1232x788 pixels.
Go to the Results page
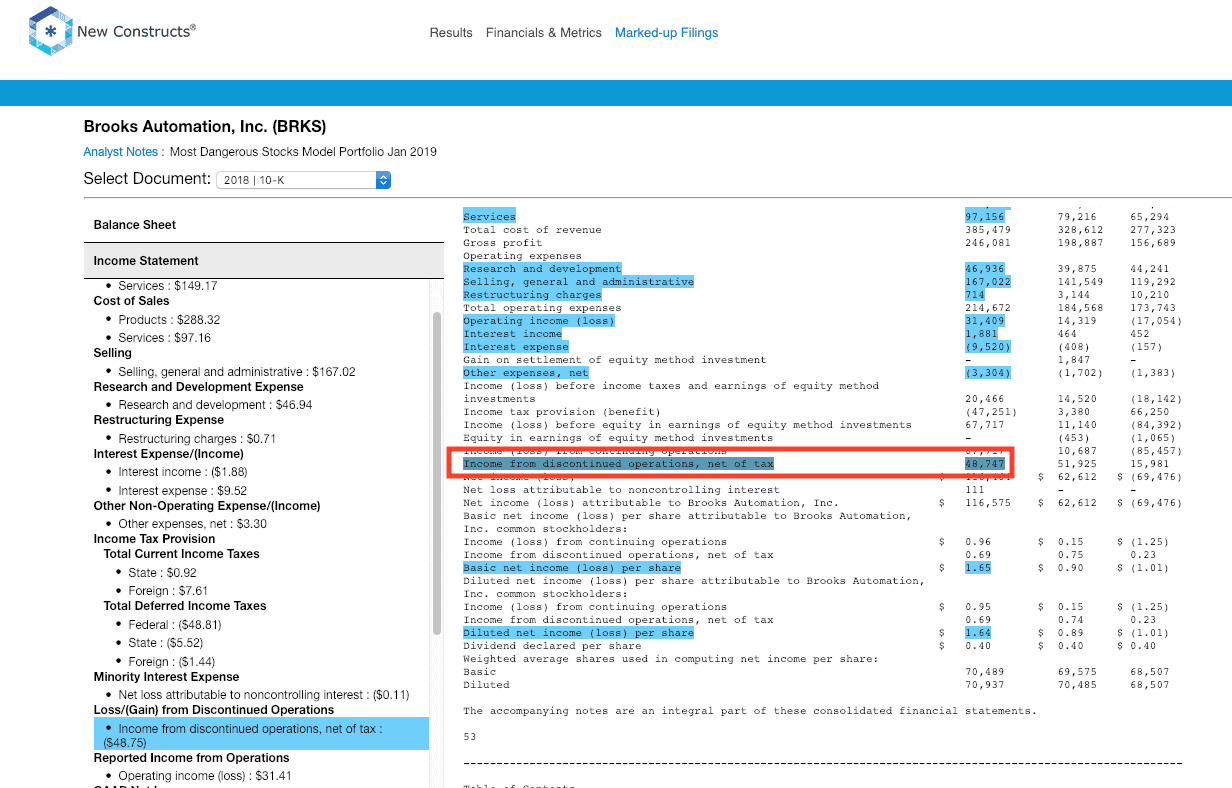(451, 33)
